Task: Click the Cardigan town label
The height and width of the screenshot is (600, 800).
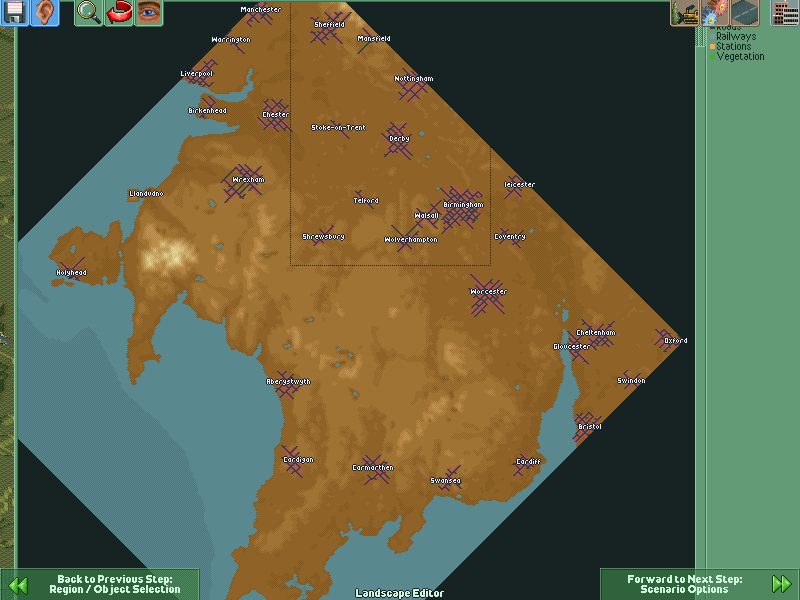Action: coord(298,460)
